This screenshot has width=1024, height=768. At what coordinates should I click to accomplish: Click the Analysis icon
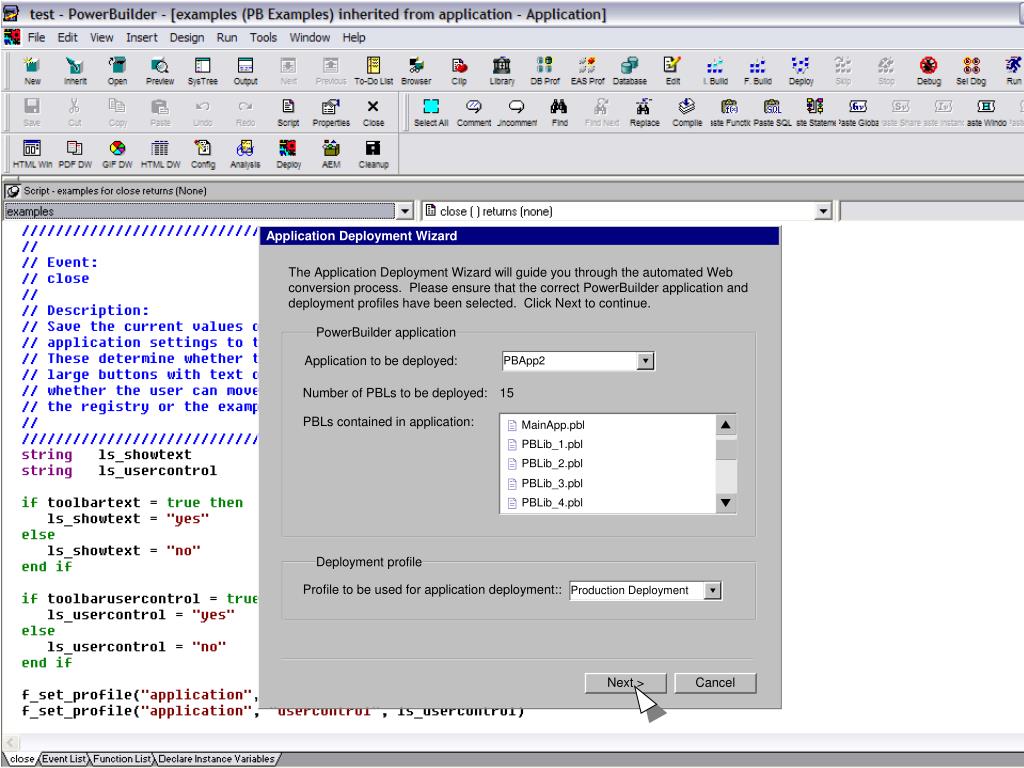click(x=246, y=155)
